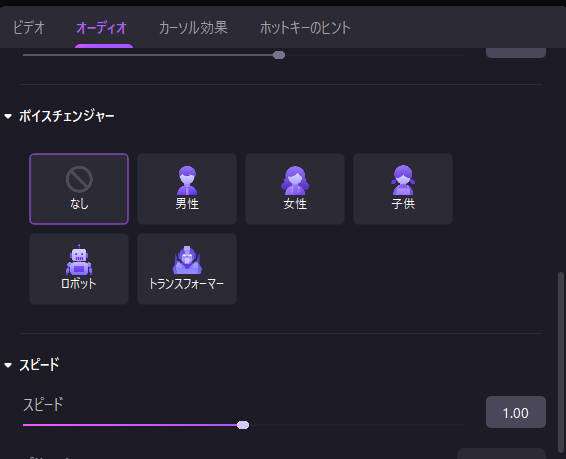Collapse the スピード section
The width and height of the screenshot is (566, 459).
(x=8, y=365)
